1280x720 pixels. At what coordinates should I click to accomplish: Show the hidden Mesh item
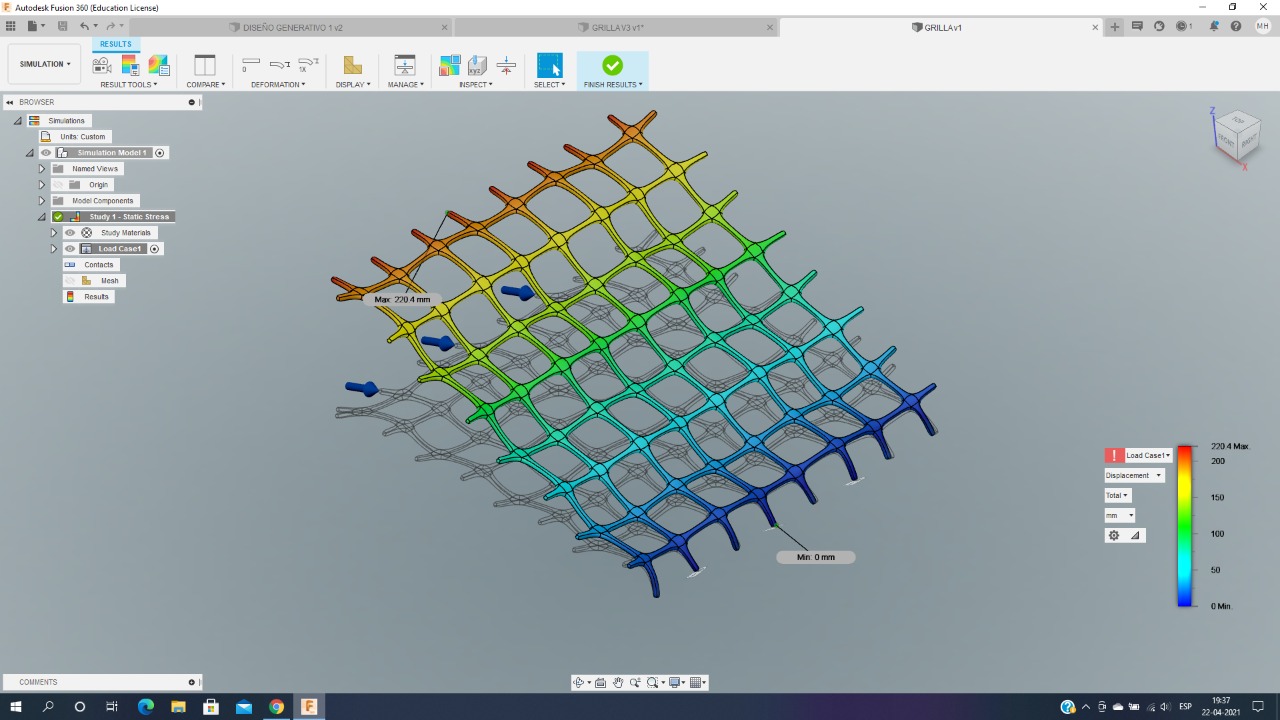click(x=70, y=281)
